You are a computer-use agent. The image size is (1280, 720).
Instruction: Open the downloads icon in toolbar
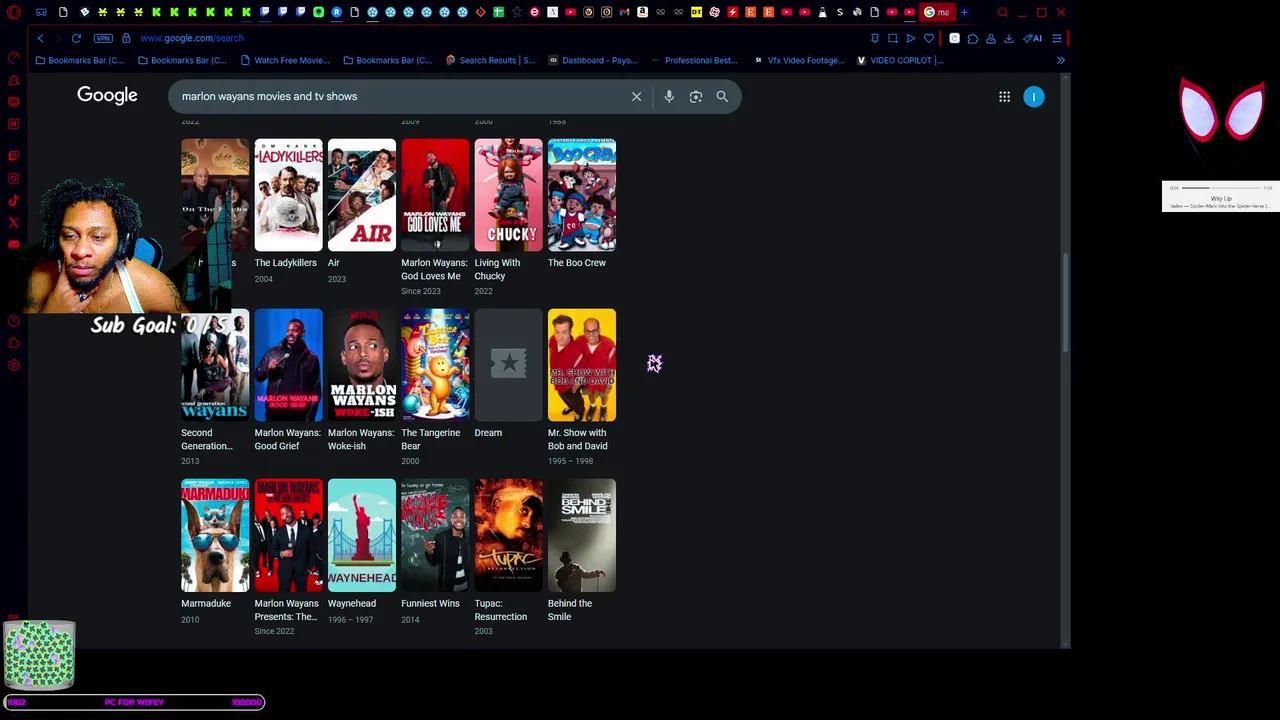coord(1009,38)
